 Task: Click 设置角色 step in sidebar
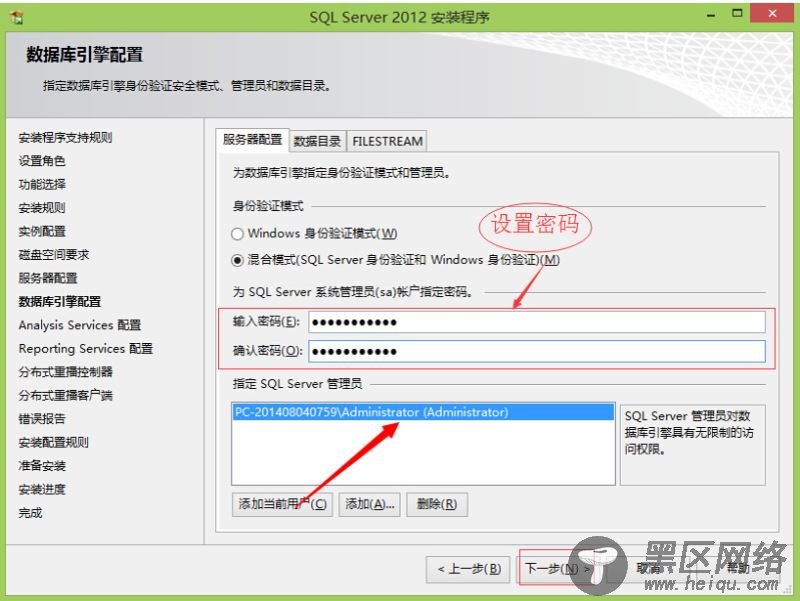42,161
